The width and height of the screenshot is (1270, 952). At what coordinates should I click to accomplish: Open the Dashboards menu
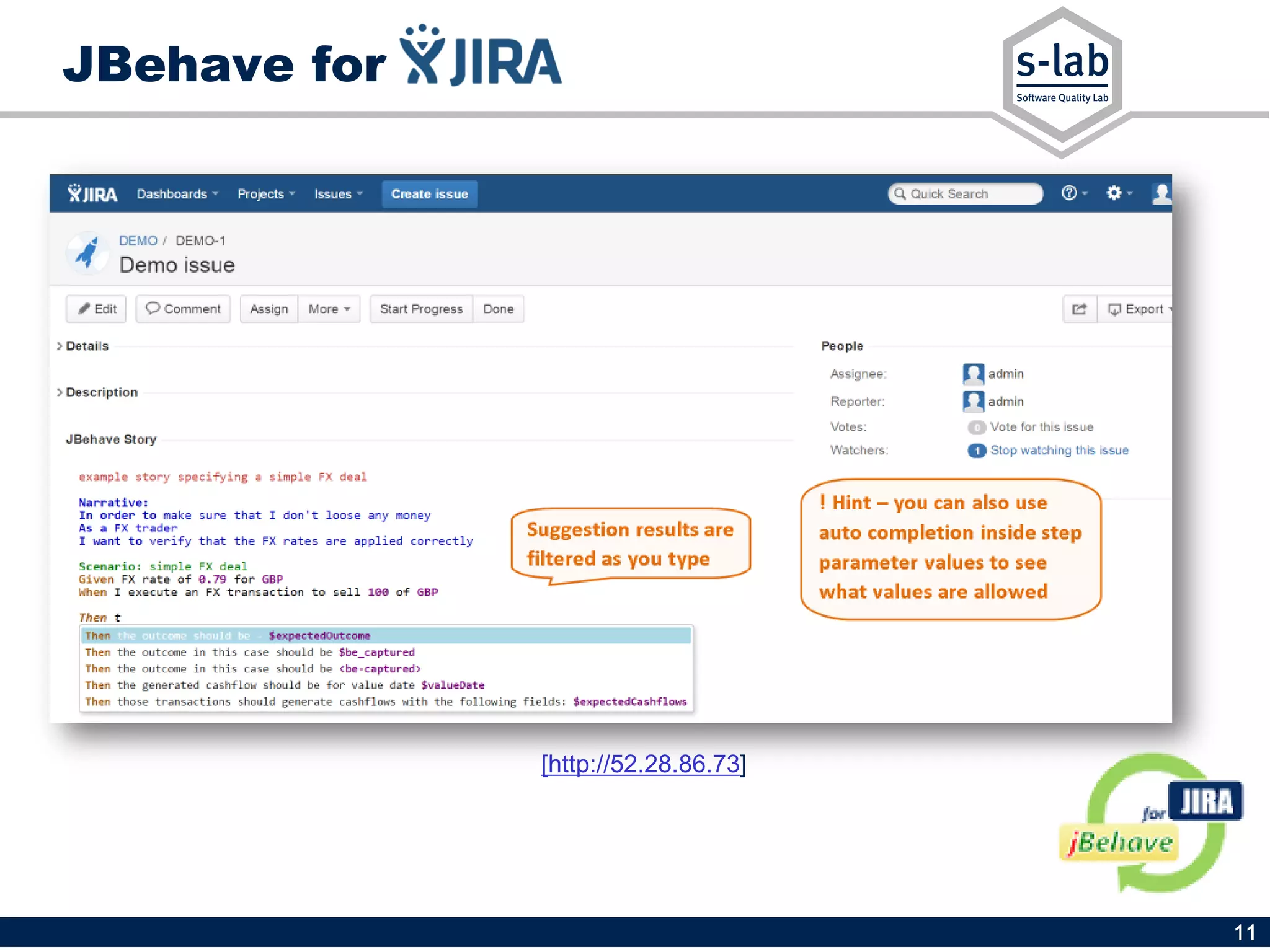tap(177, 194)
